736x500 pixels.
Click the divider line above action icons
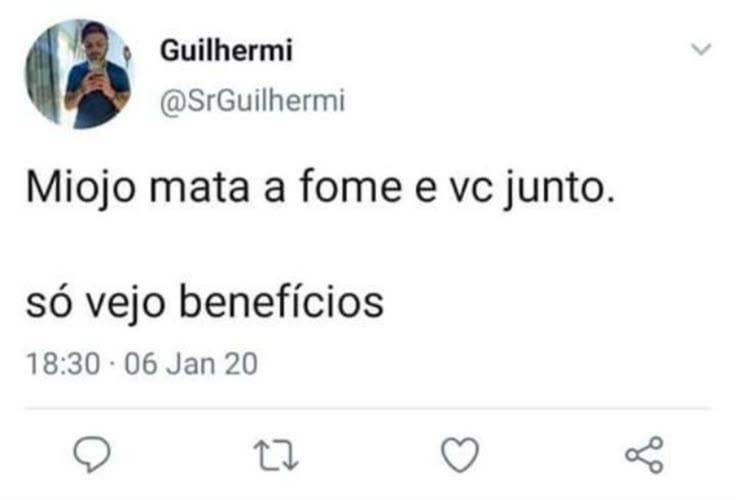point(368,408)
